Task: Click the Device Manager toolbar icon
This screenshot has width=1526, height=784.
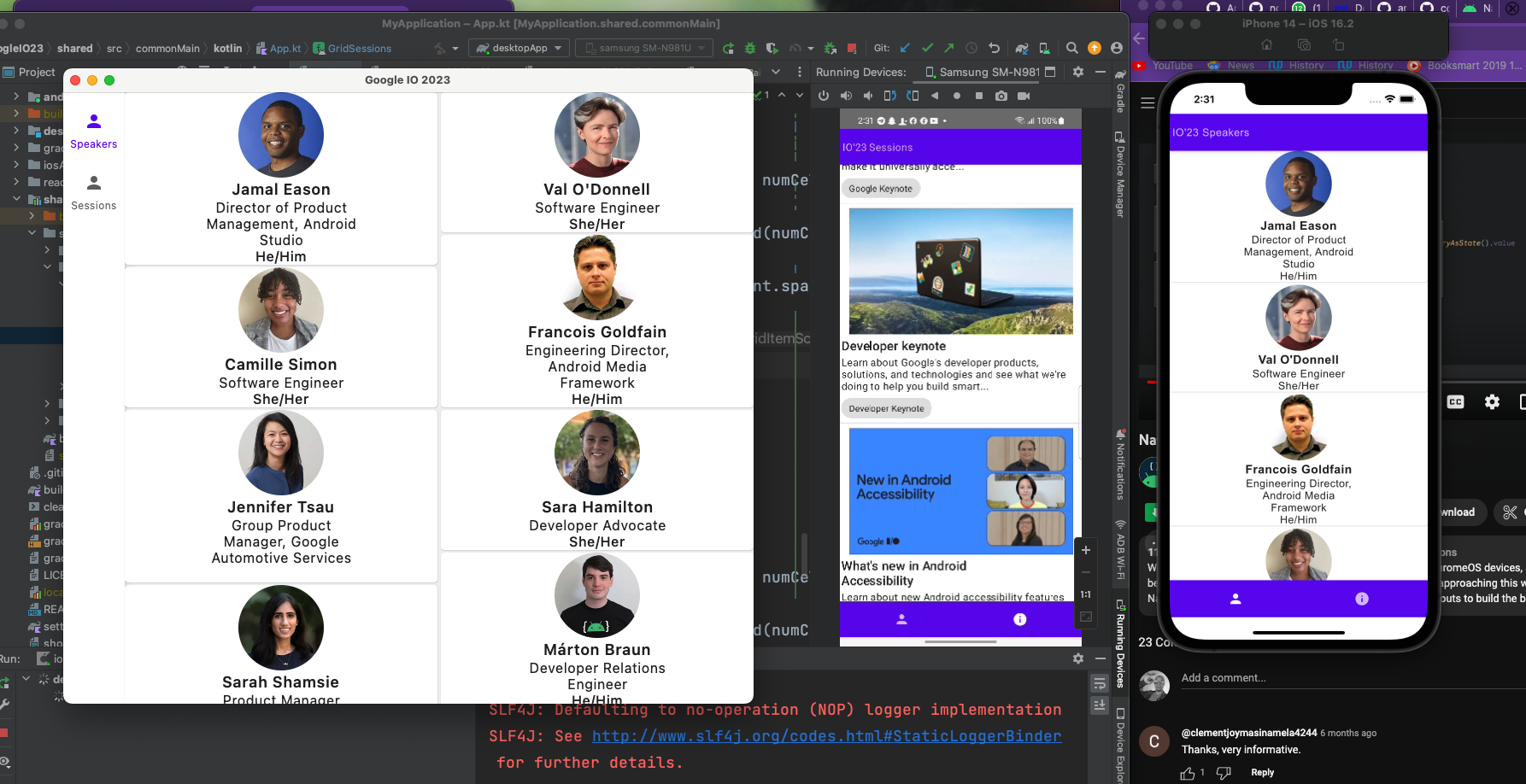Action: [x=1044, y=49]
